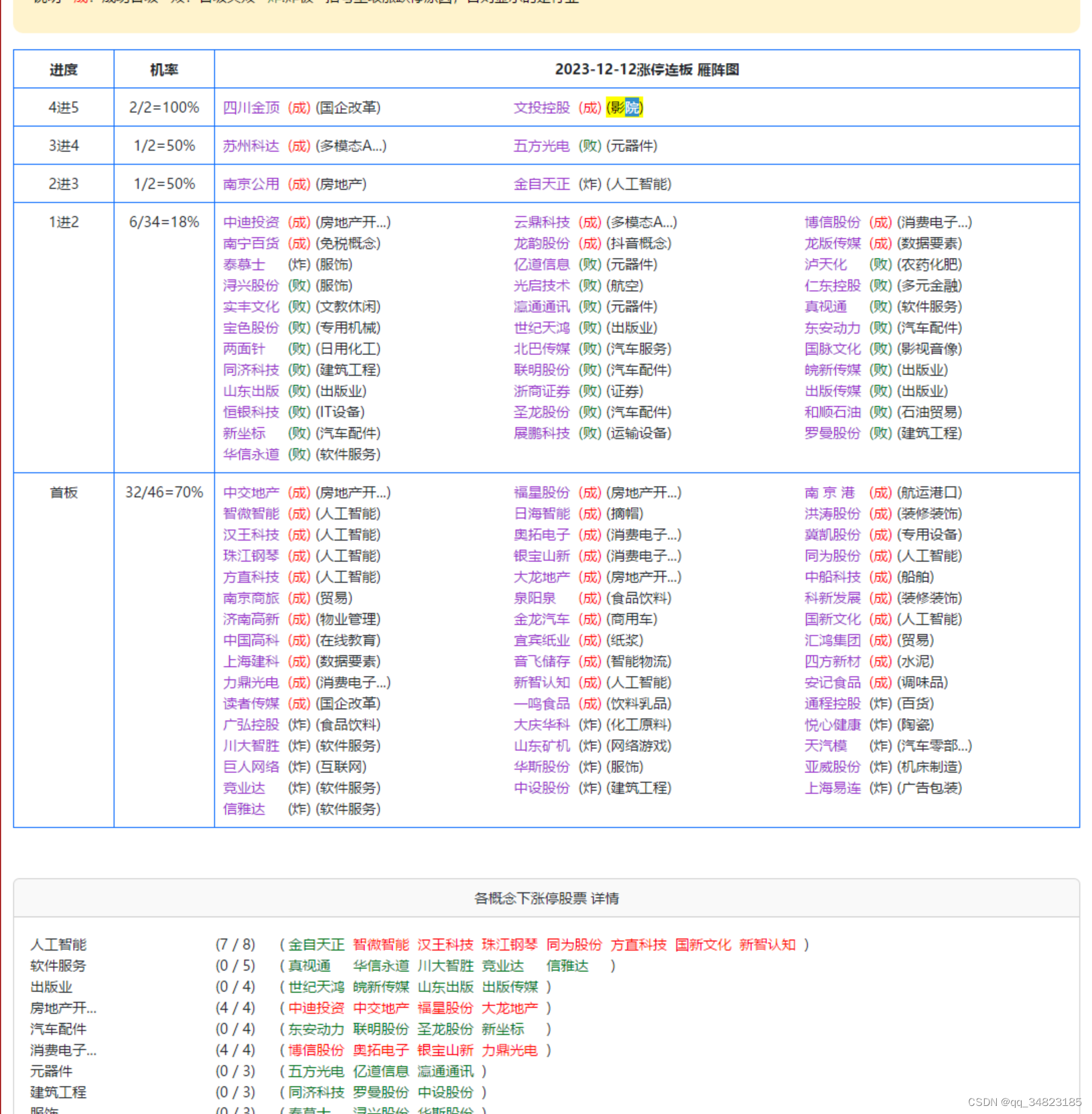
Task: Click the 济南高新 stock link
Action: (251, 620)
